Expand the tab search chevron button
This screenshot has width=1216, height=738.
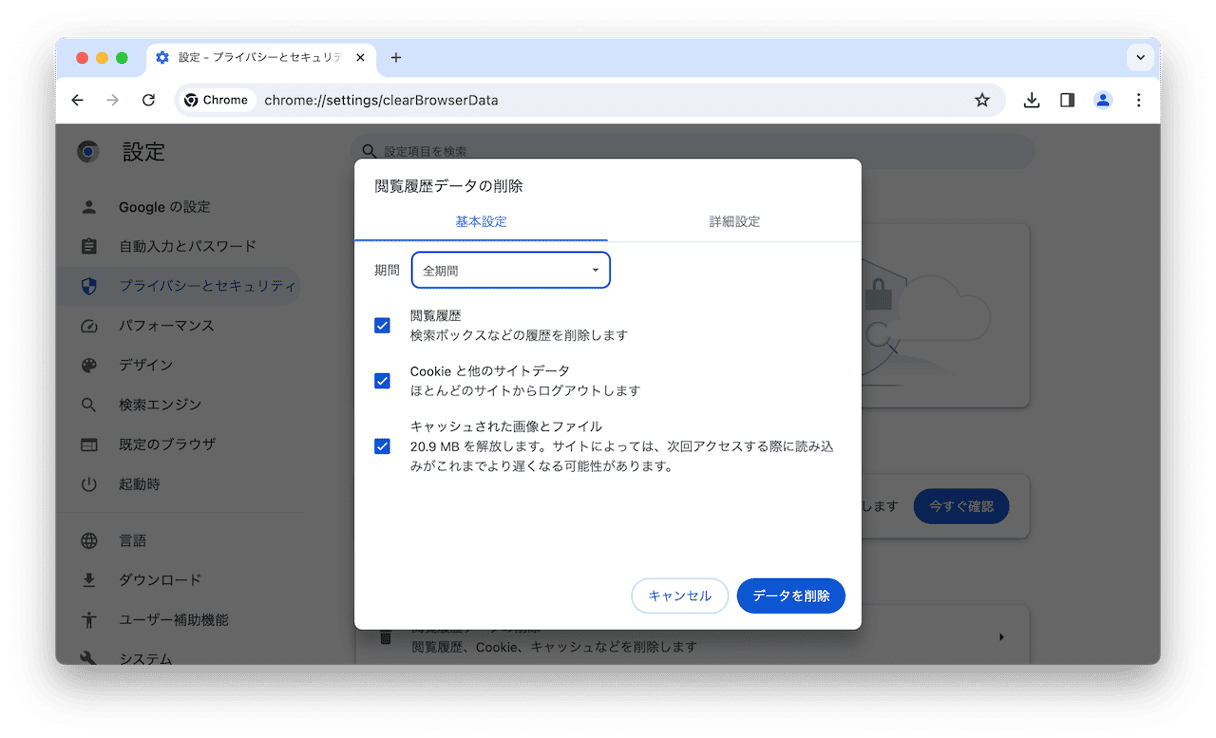[1140, 58]
